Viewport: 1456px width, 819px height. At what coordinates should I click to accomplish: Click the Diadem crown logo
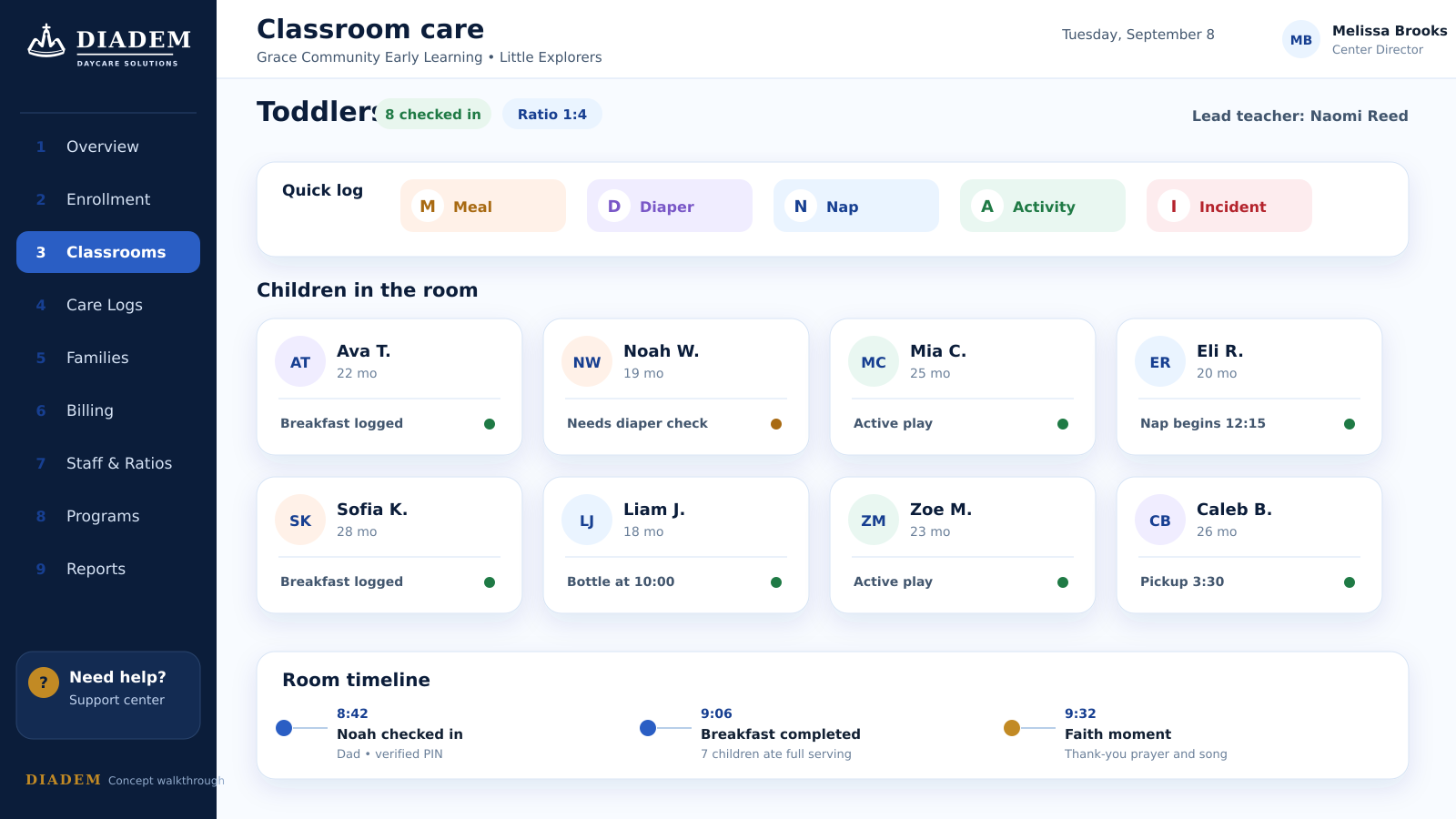(46, 41)
